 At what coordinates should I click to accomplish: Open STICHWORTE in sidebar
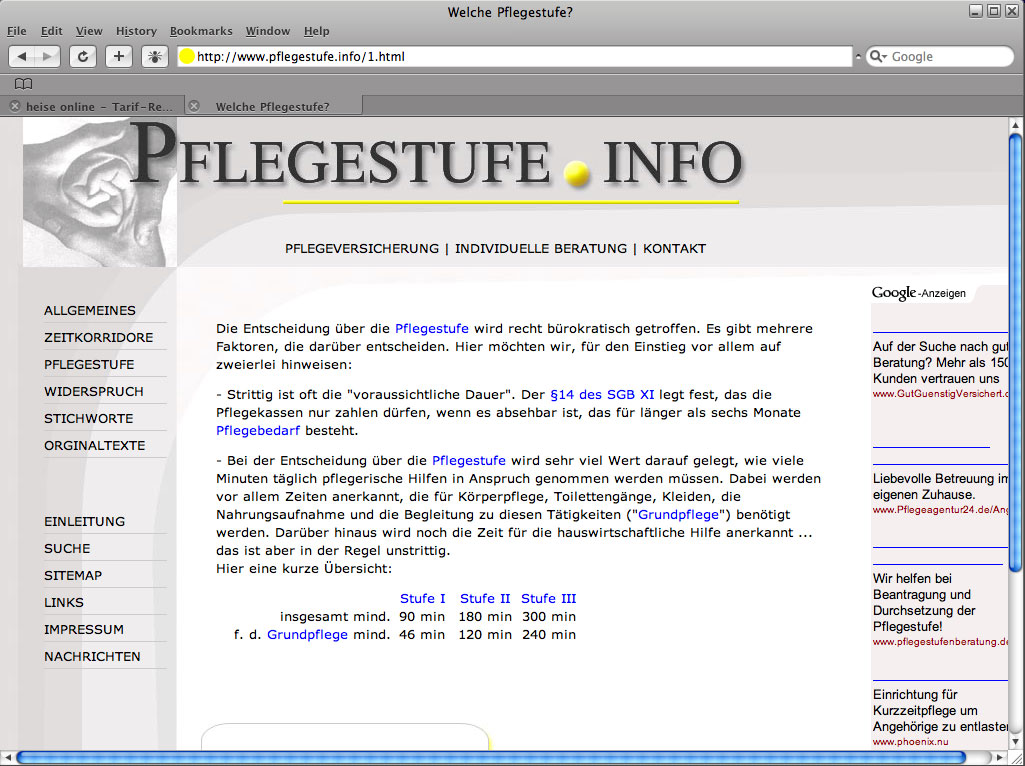pos(88,418)
